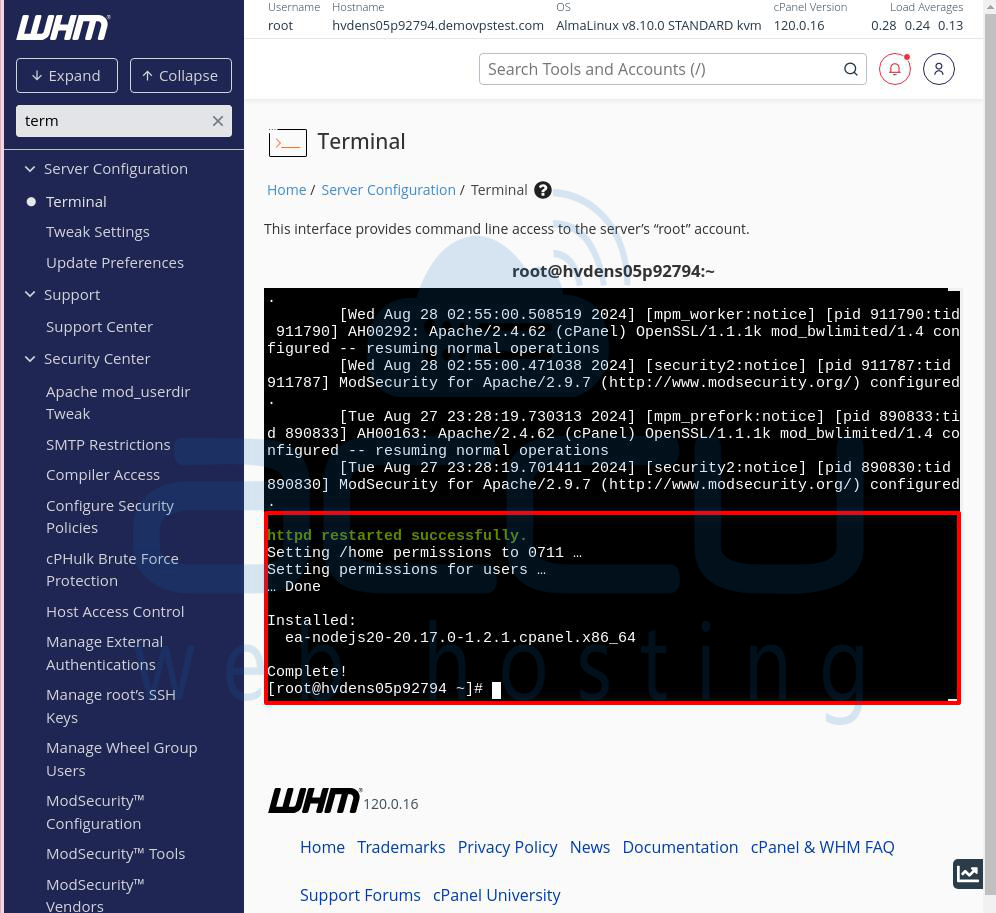Viewport: 996px width, 913px height.
Task: Click the magnifier search icon
Action: pos(851,69)
